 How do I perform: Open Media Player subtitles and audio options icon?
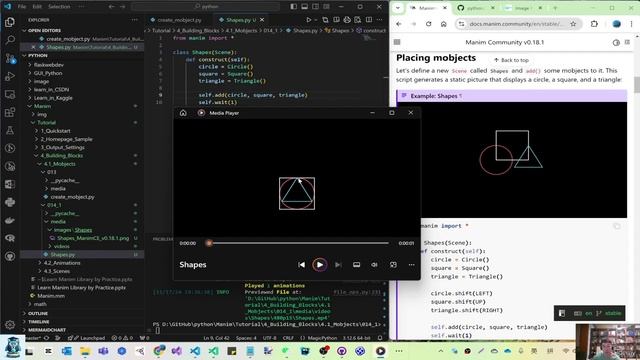(356, 264)
